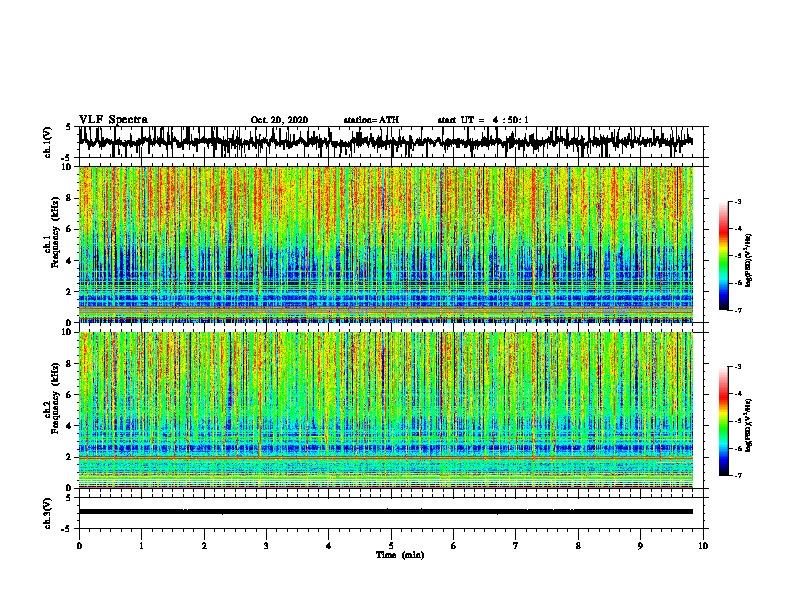Click the "4" kHz tick on ch.1 frequency axis

click(70, 261)
